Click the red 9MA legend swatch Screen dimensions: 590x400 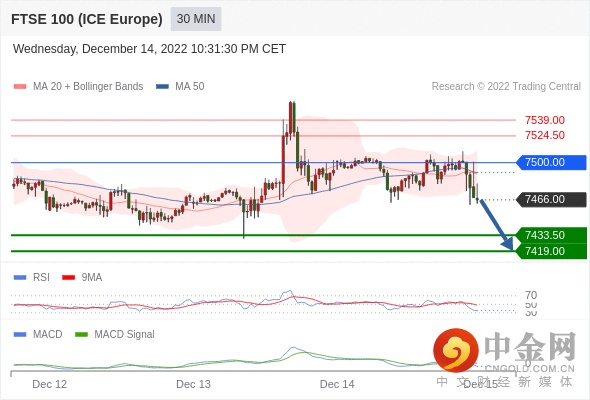point(68,278)
